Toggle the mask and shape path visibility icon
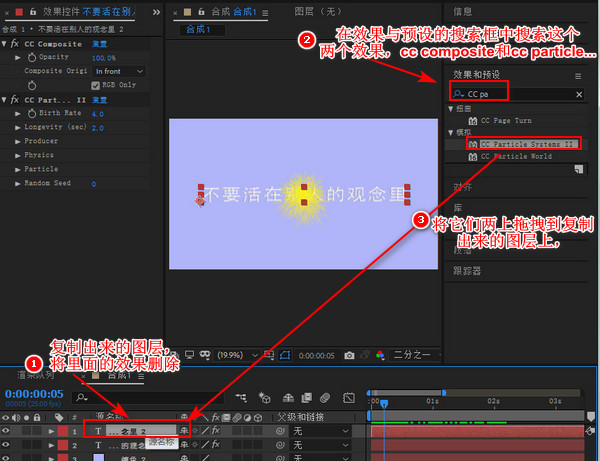 (285, 355)
